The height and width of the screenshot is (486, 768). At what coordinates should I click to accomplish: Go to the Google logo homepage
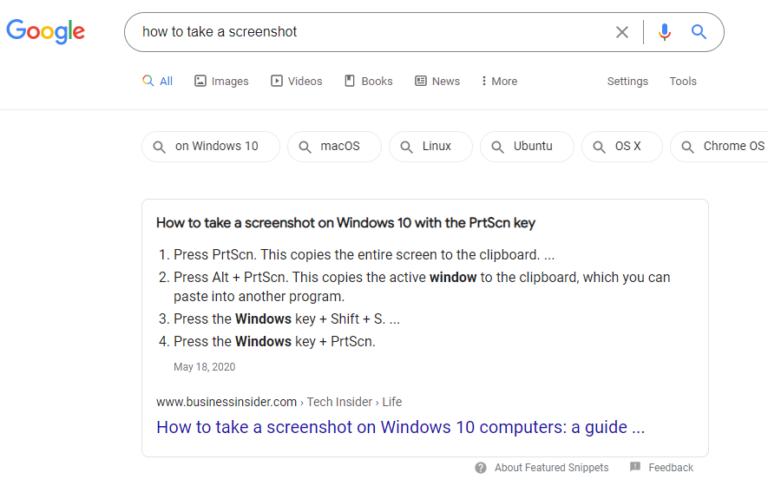46,32
